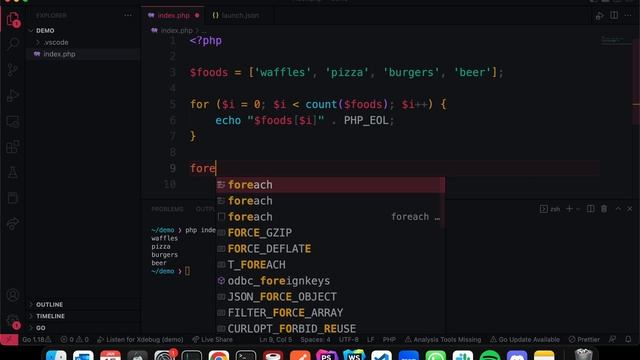Kill terminal with trash icon
This screenshot has width=640, height=360.
tap(604, 209)
